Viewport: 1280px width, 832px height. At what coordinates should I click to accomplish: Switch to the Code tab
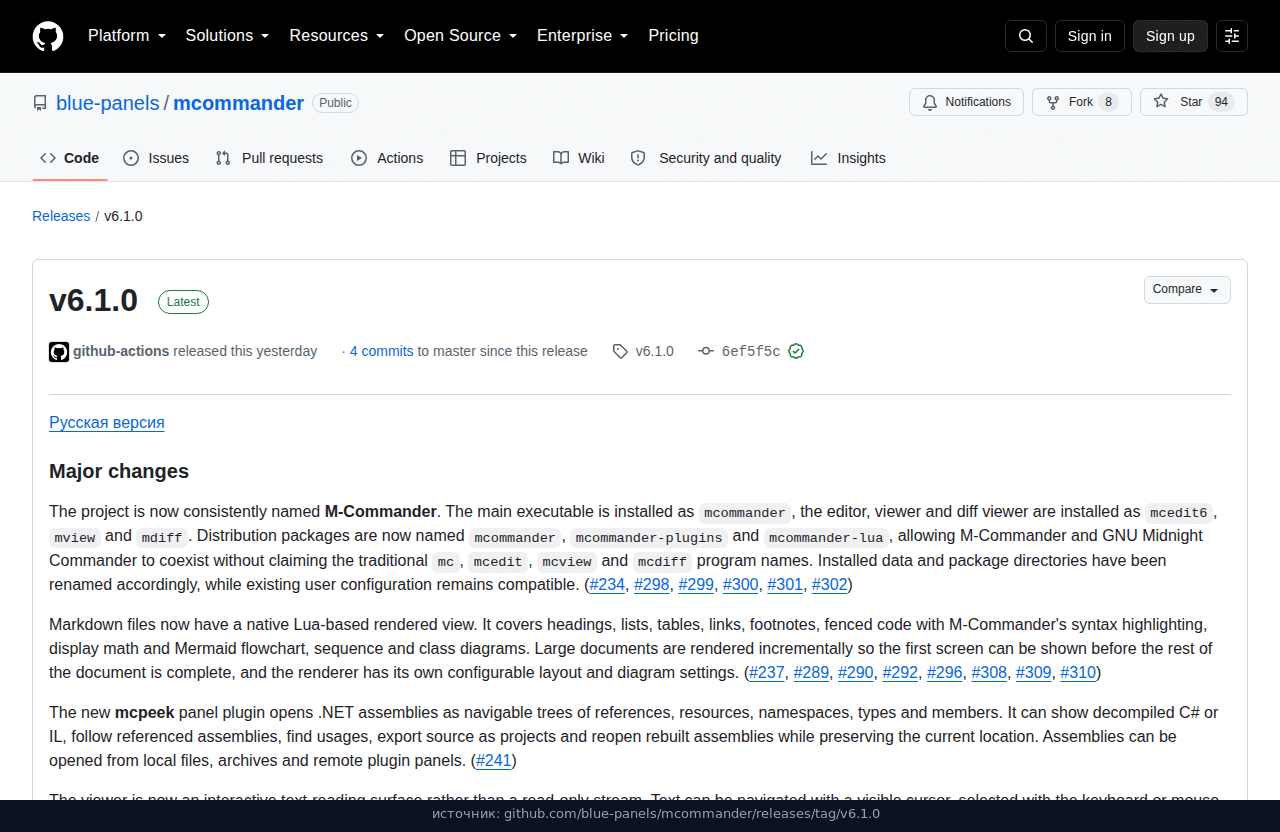tap(70, 158)
